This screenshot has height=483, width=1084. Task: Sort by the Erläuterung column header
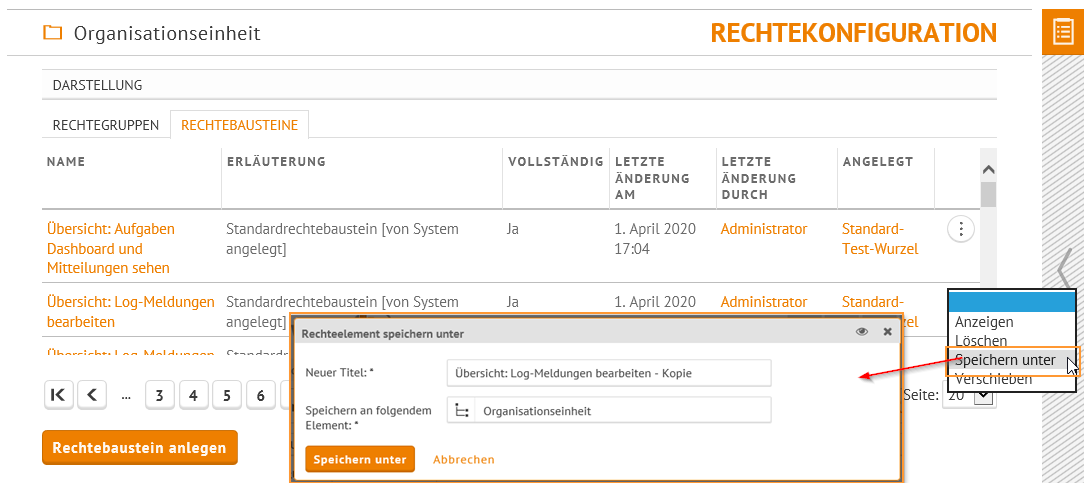277,162
